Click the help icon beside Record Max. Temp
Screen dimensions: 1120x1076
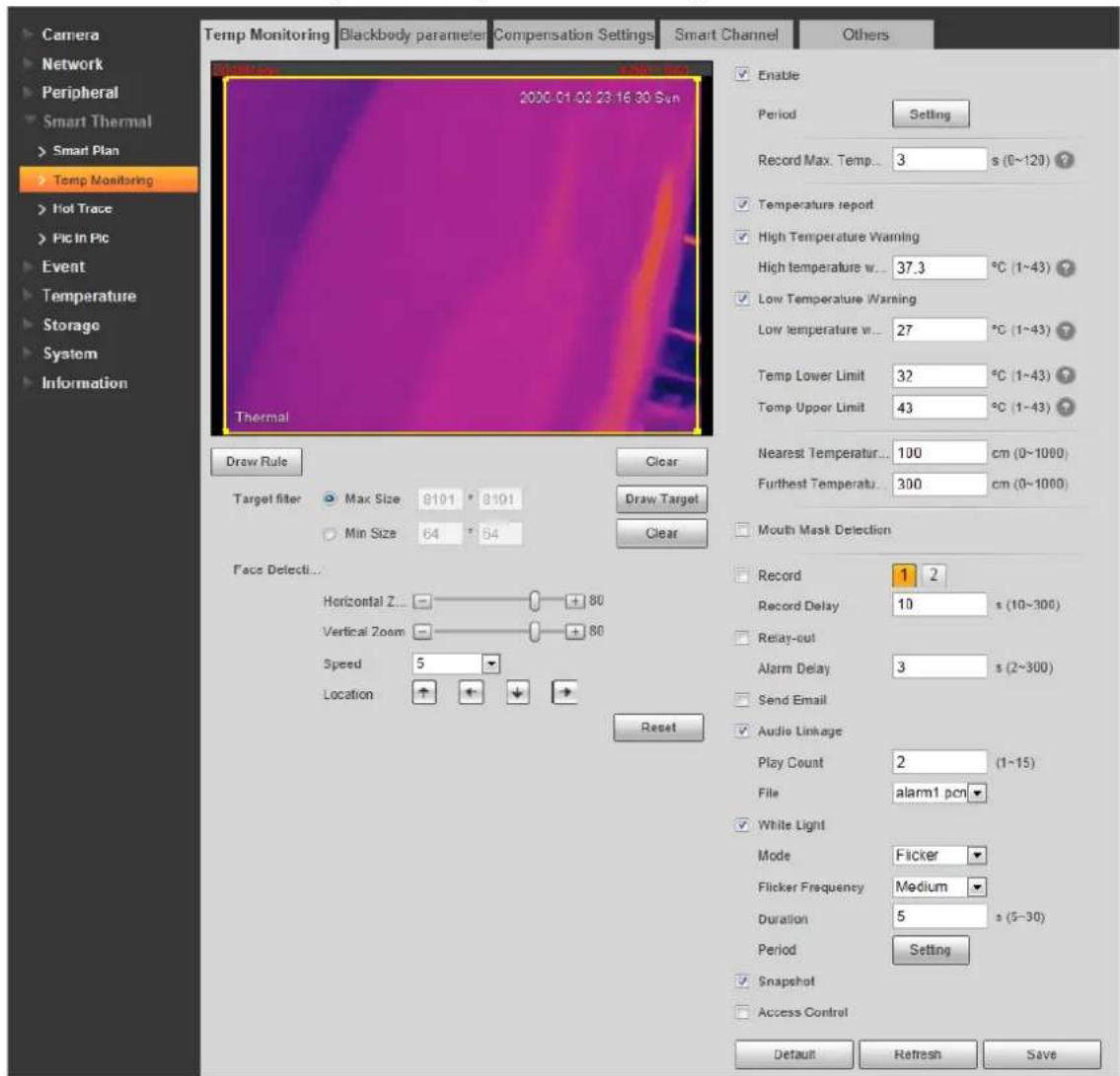tap(1065, 160)
